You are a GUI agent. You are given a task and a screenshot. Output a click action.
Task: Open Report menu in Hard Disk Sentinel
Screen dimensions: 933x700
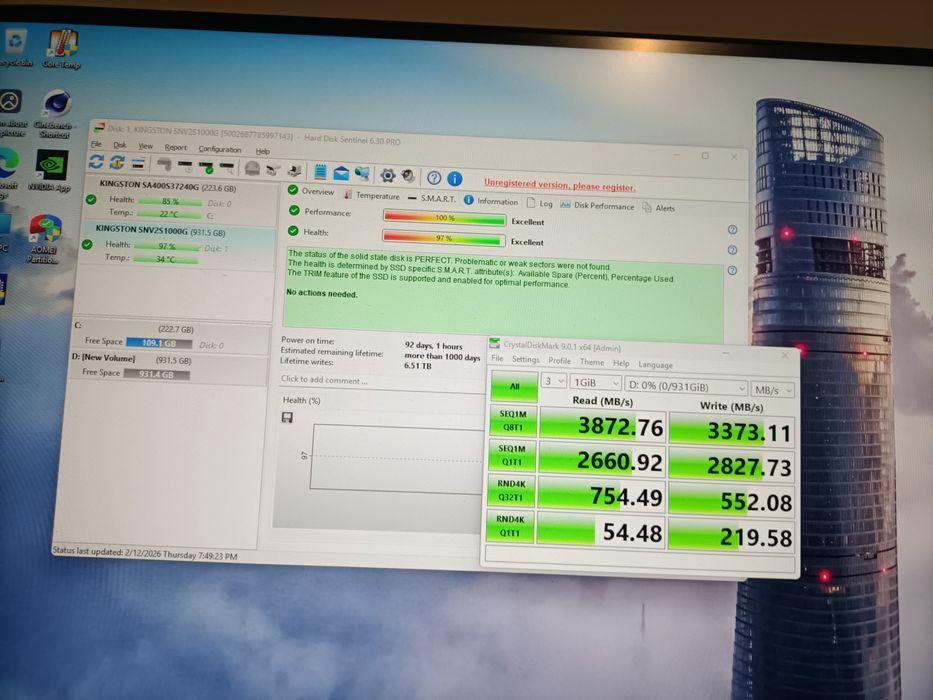(x=176, y=148)
